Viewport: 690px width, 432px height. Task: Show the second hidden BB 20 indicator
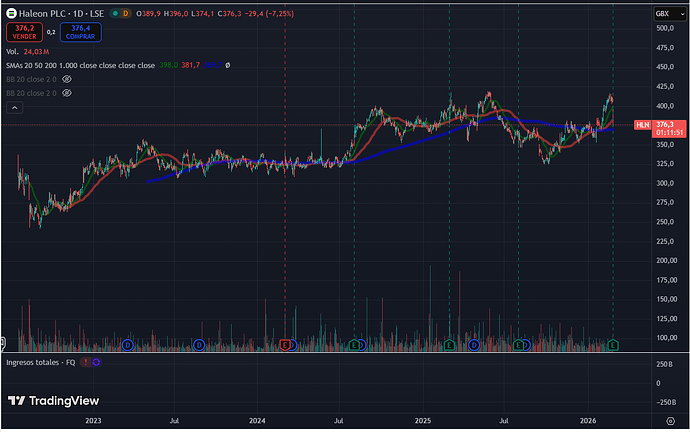[x=67, y=92]
